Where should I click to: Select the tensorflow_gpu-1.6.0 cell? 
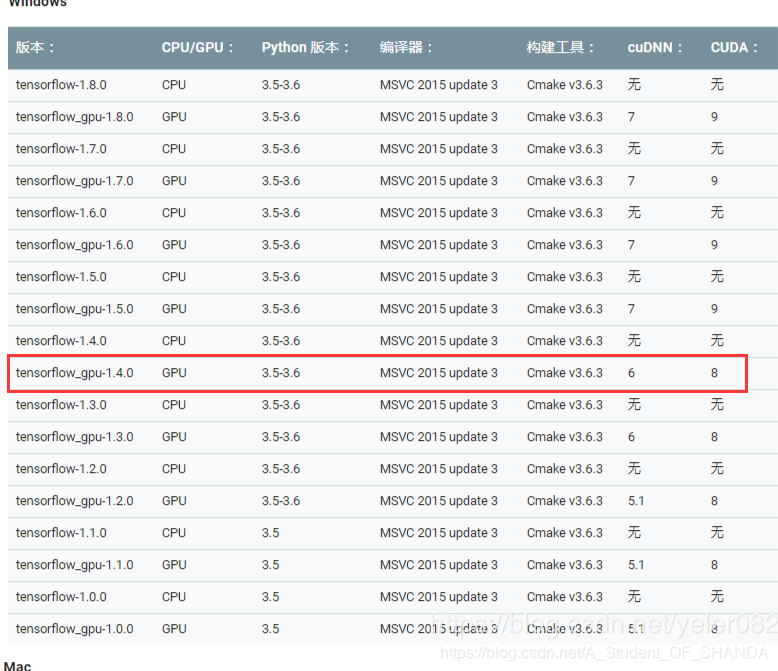pyautogui.click(x=74, y=245)
